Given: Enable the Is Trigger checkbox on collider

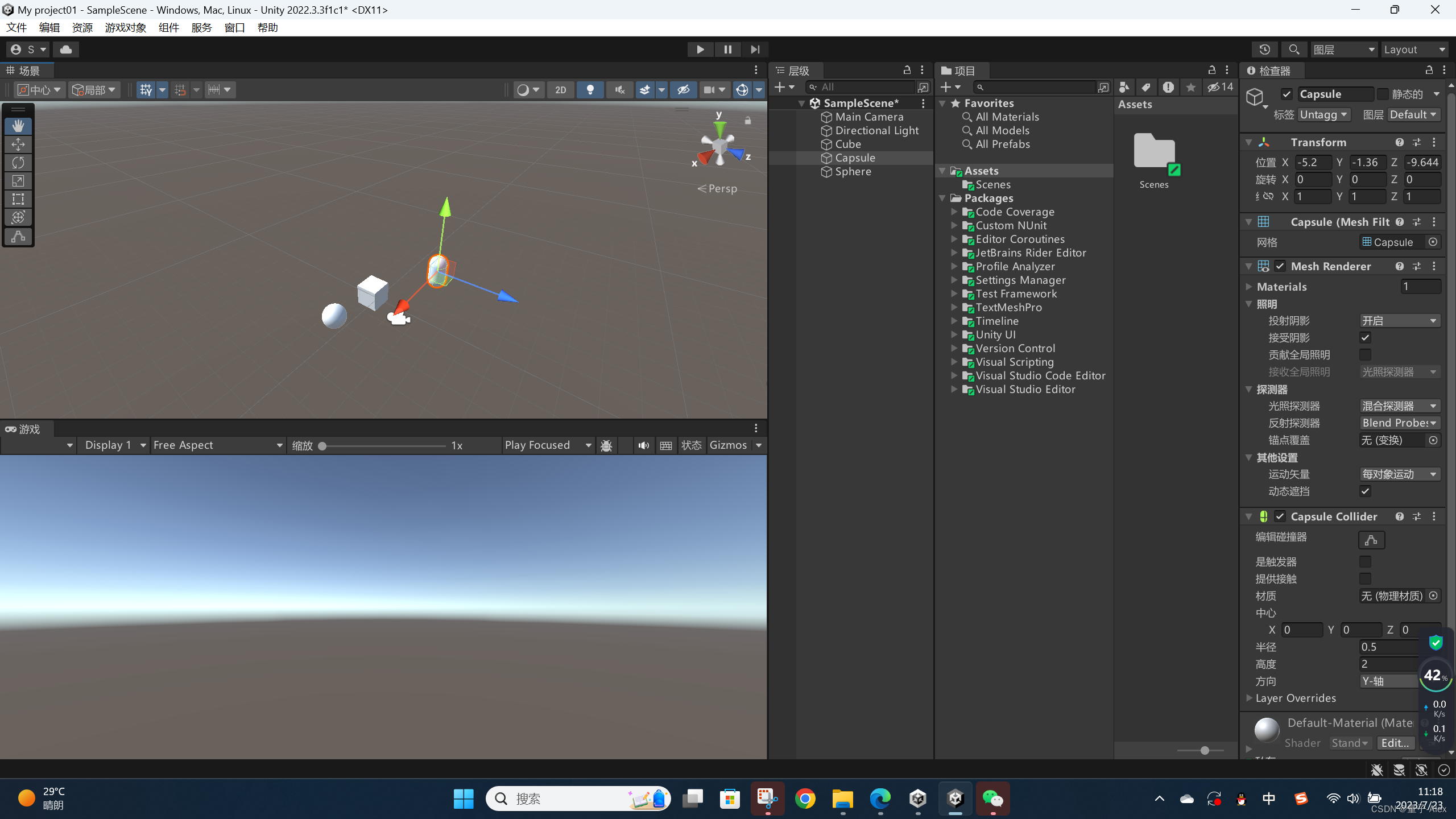Looking at the screenshot, I should 1365,561.
